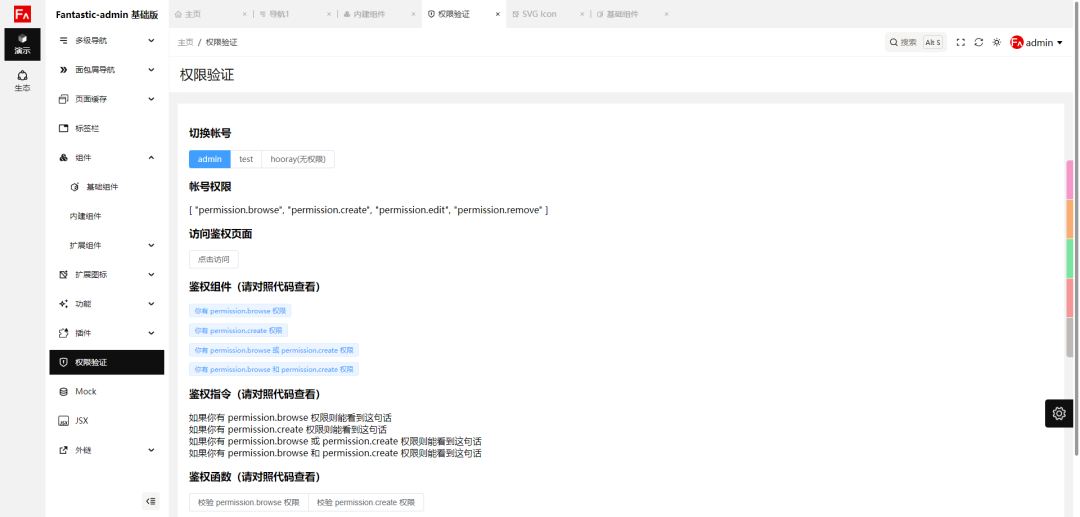The image size is (1080, 517).
Task: Switch account to admin
Action: pos(210,159)
